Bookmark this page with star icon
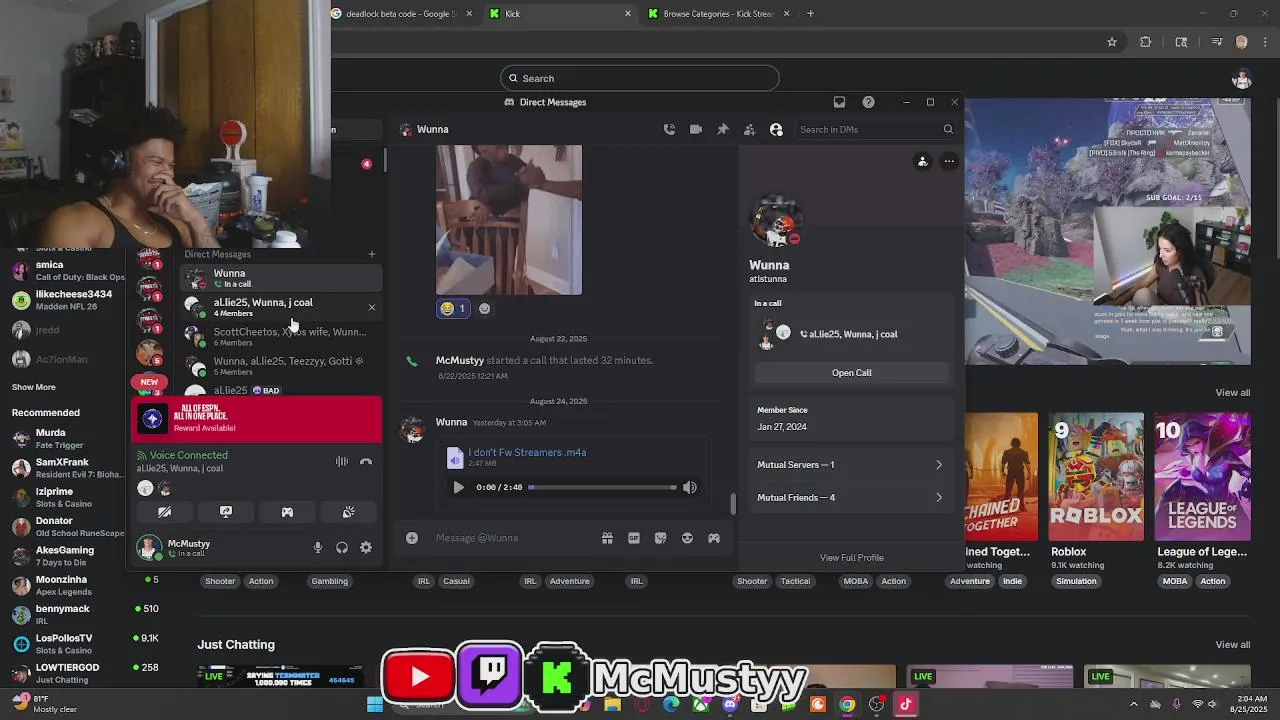The width and height of the screenshot is (1280, 720). point(1111,42)
